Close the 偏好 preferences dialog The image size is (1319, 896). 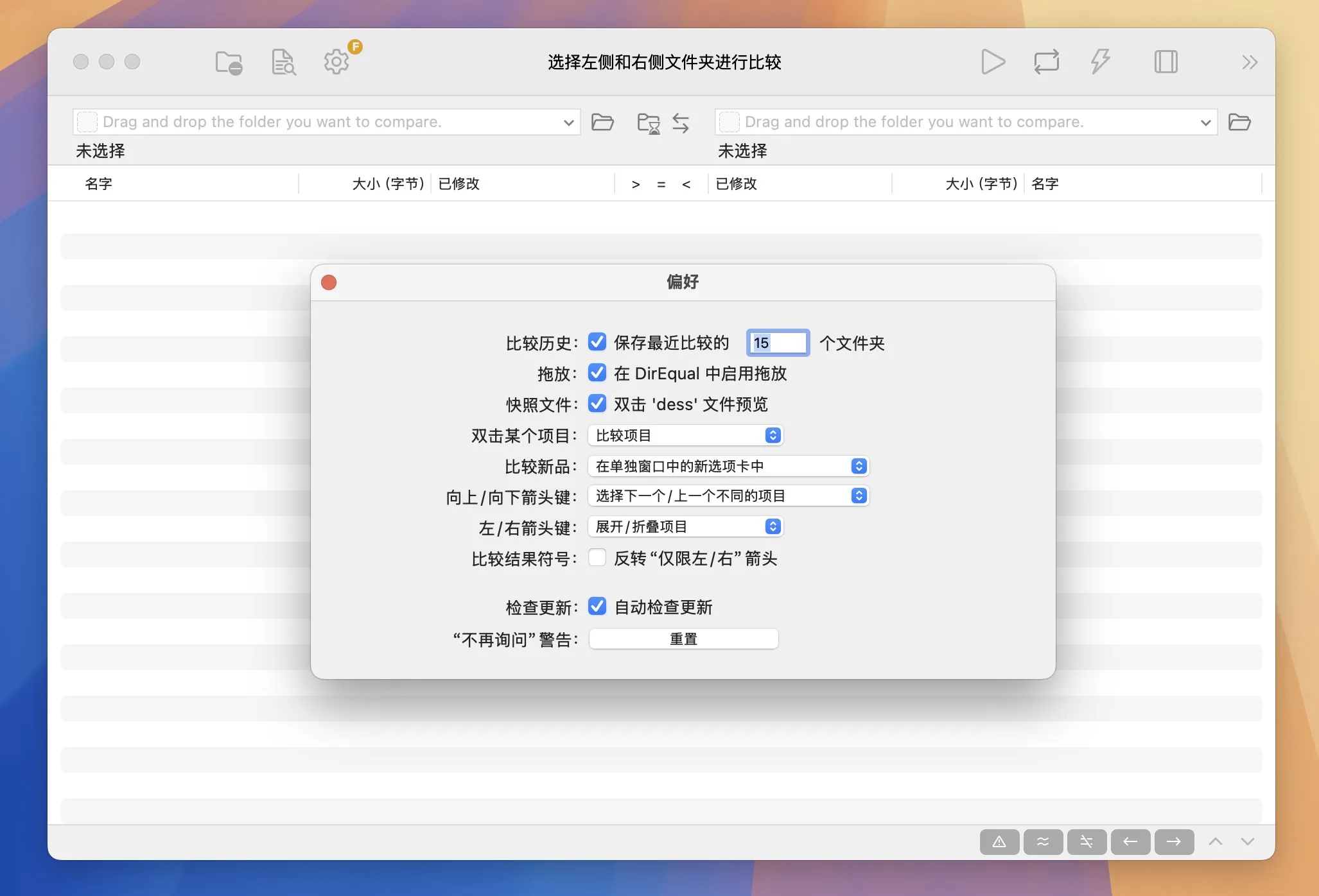[x=329, y=282]
